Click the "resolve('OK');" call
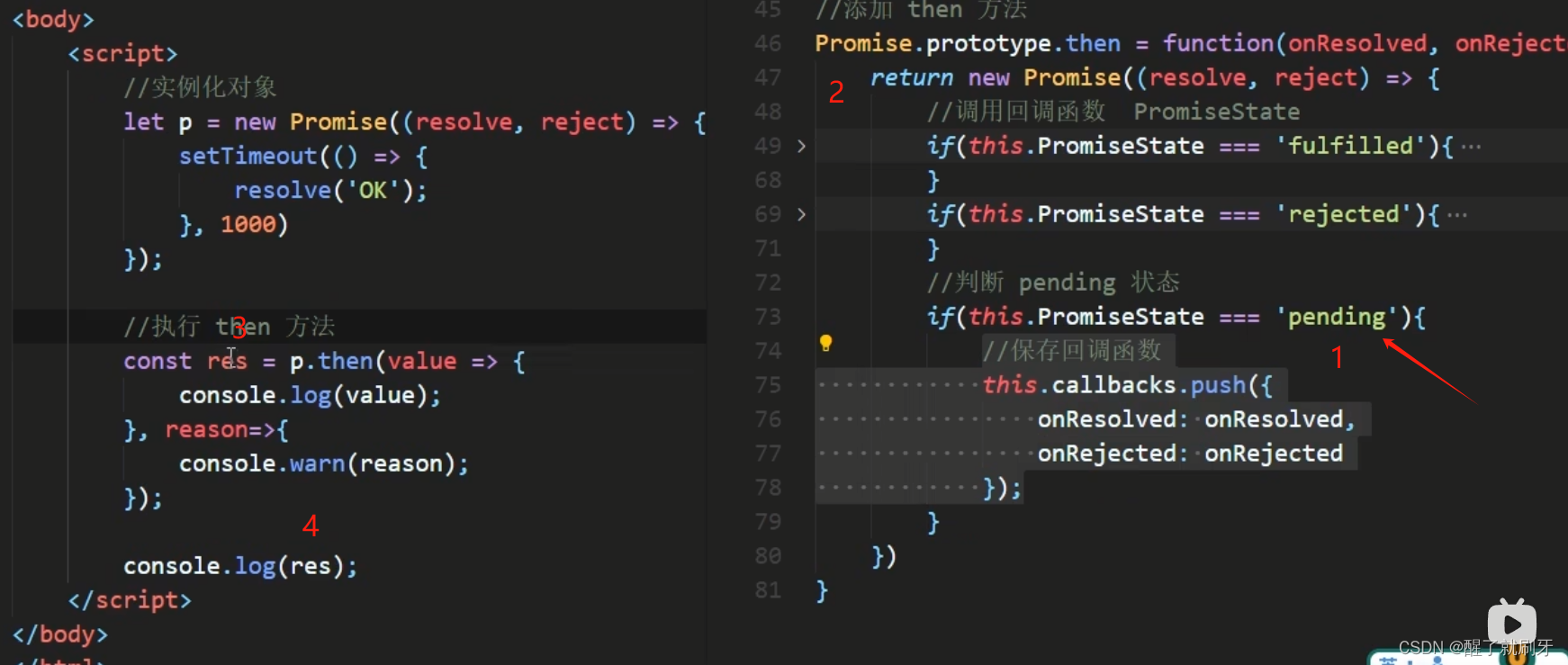1568x665 pixels. [330, 190]
